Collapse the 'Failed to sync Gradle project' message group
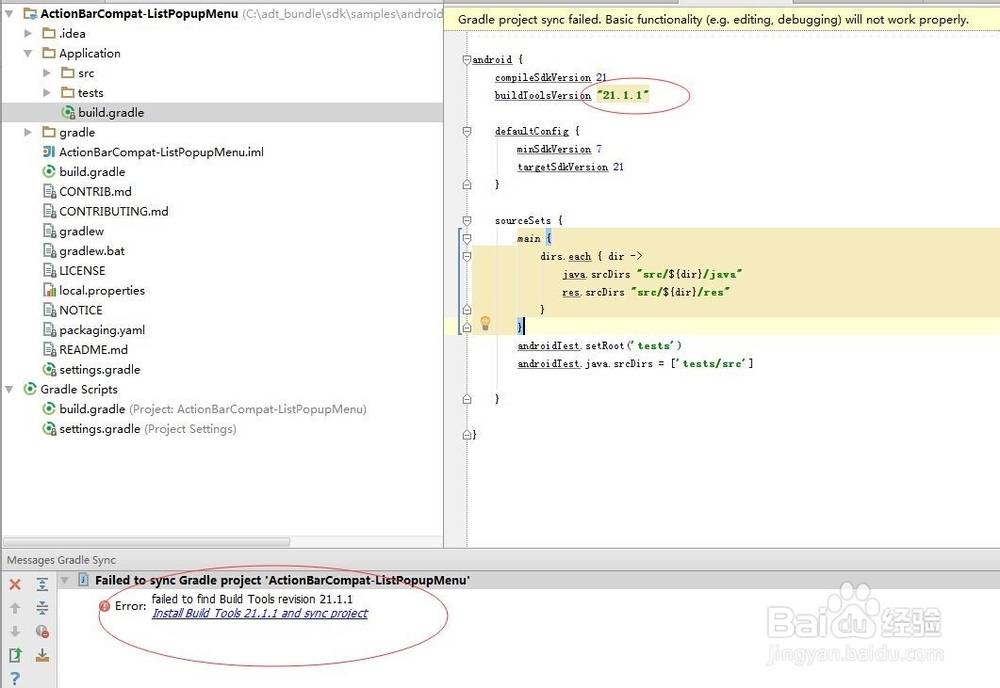The width and height of the screenshot is (1000, 688). (64, 580)
